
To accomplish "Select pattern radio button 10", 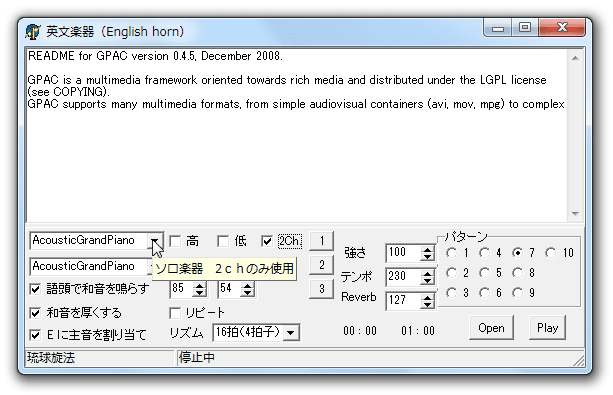I will point(550,253).
